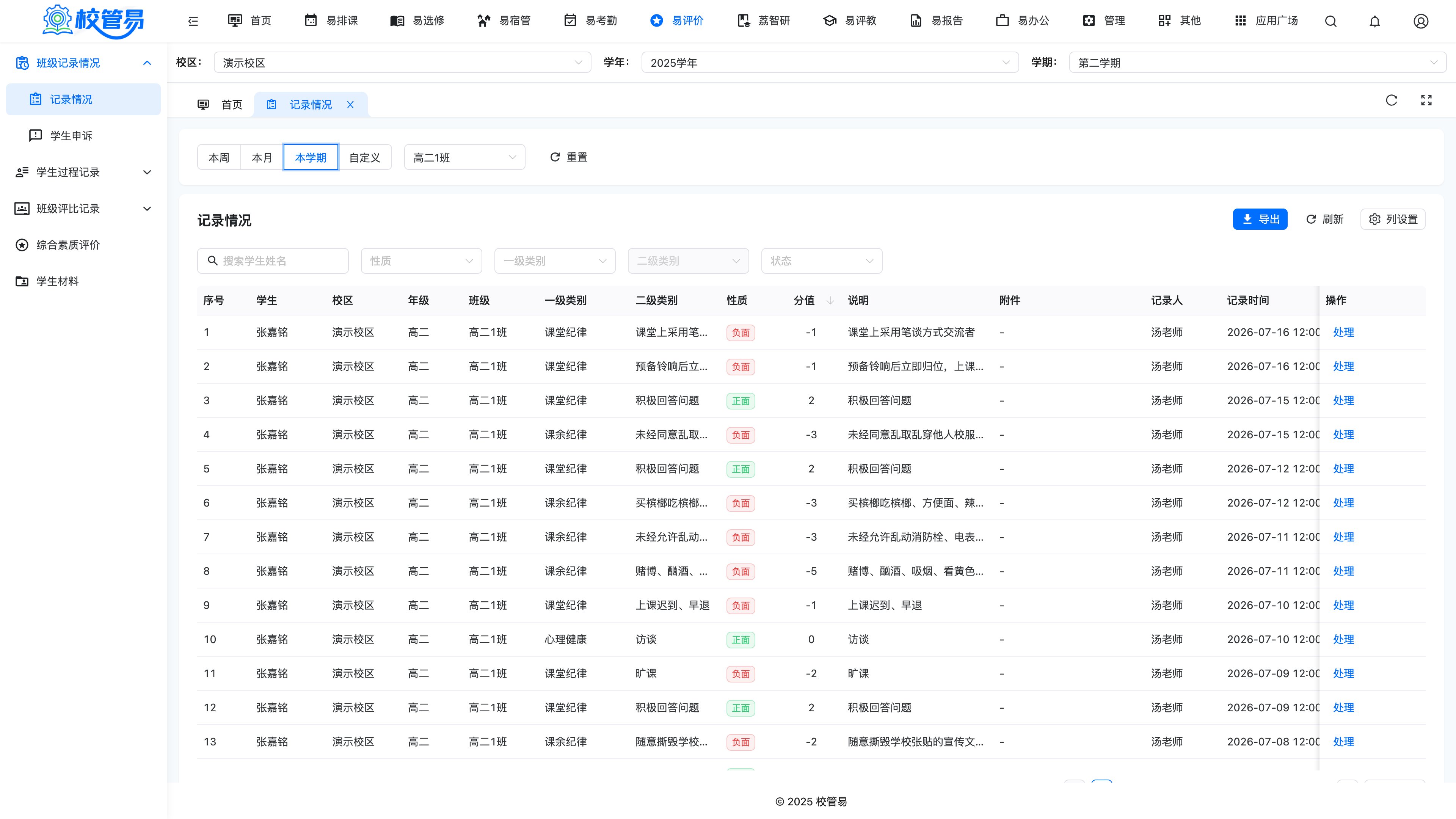
Task: Open the 高二1班 class dropdown
Action: [464, 157]
